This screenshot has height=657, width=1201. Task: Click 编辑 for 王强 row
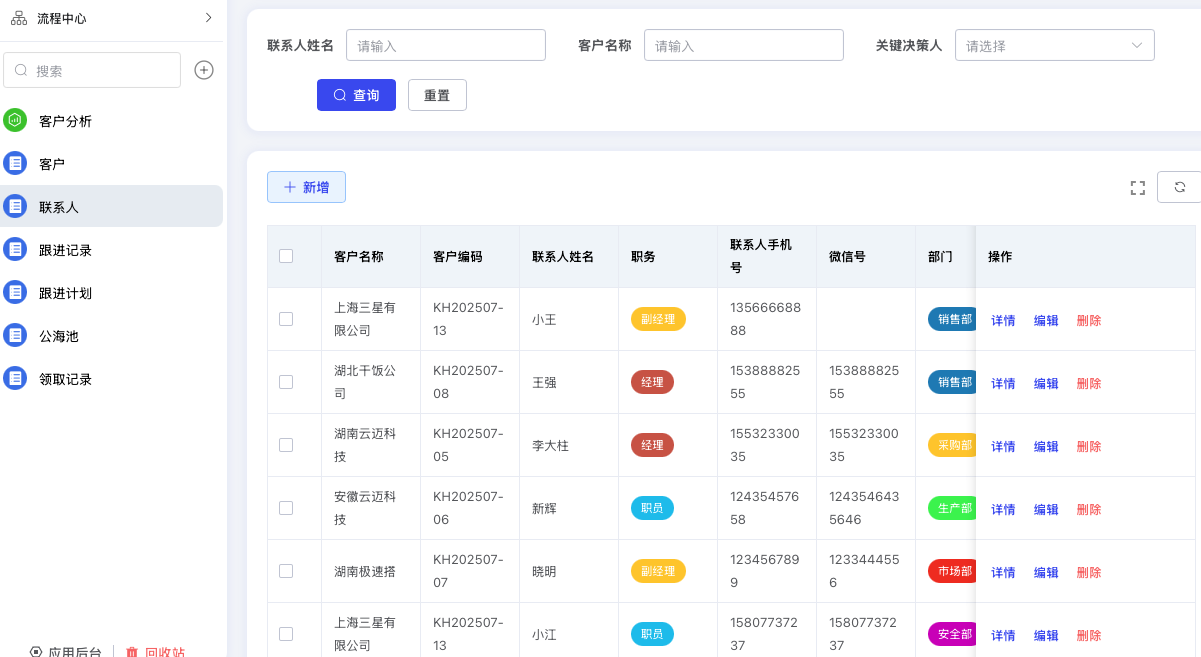(x=1046, y=383)
